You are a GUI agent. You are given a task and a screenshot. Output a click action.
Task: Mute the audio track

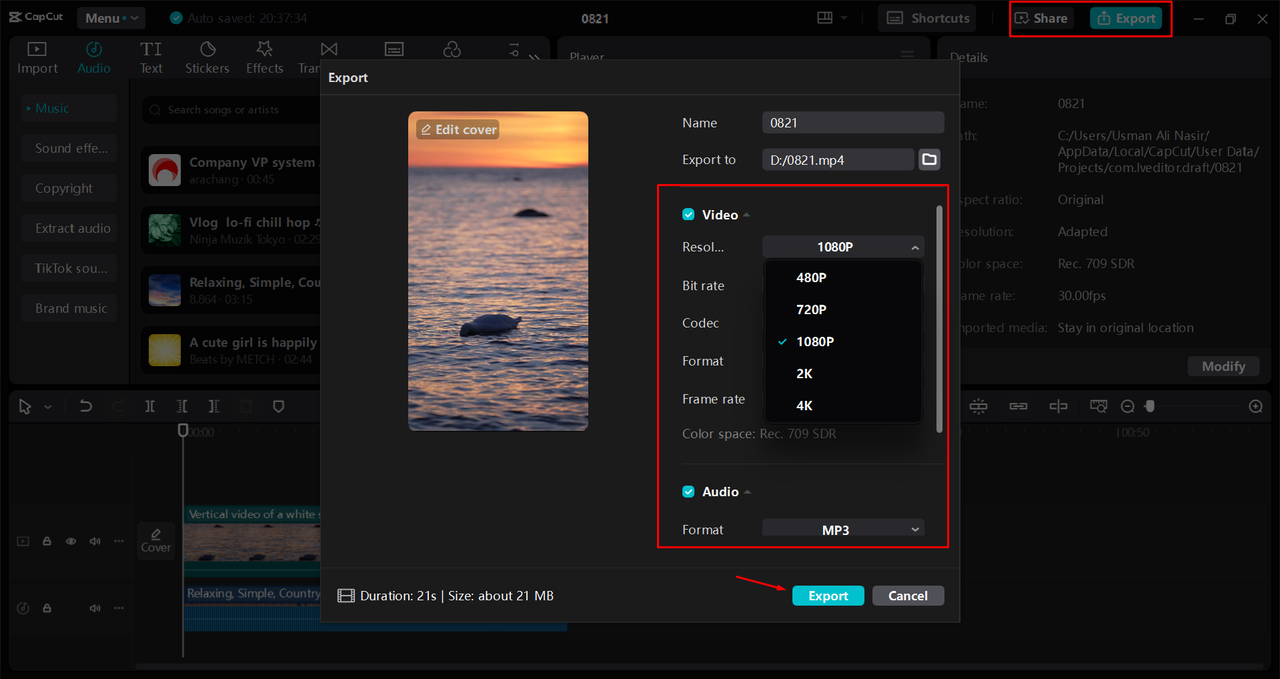pyautogui.click(x=95, y=608)
